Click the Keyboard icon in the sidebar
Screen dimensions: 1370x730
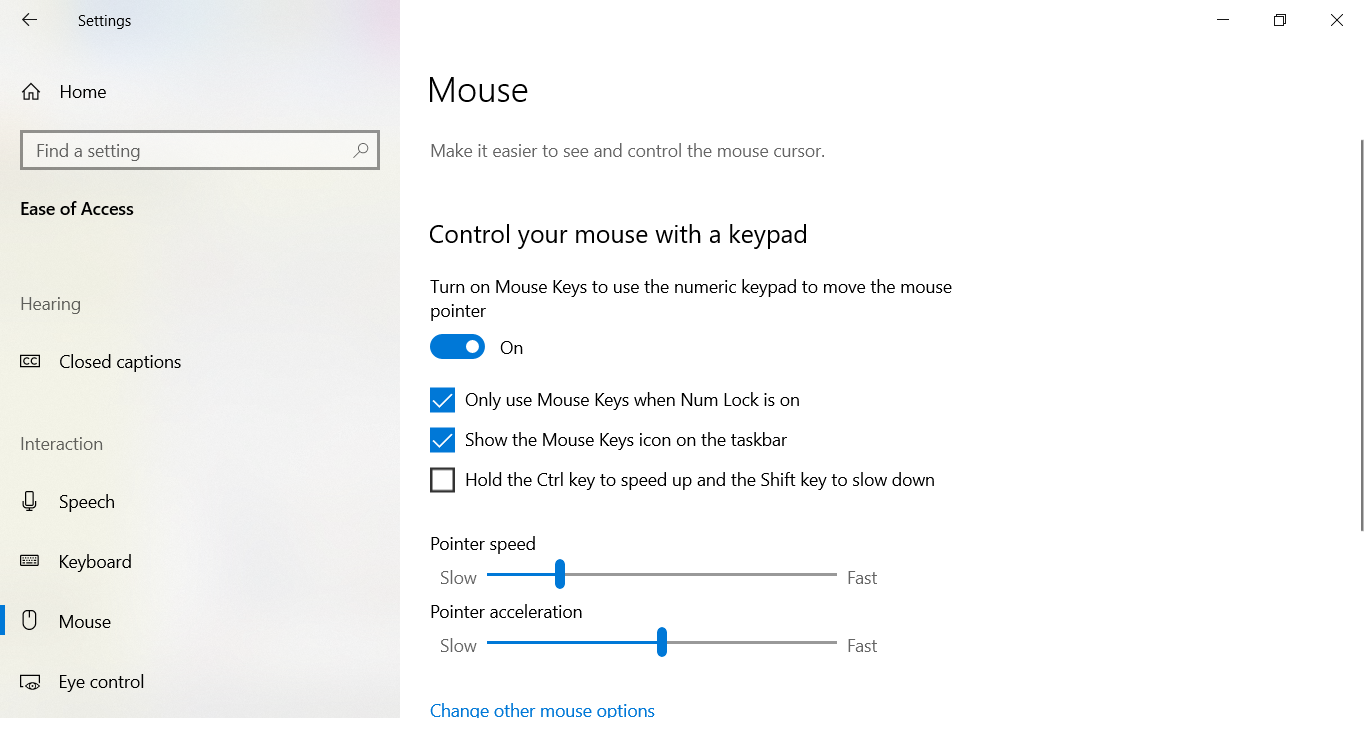coord(31,561)
